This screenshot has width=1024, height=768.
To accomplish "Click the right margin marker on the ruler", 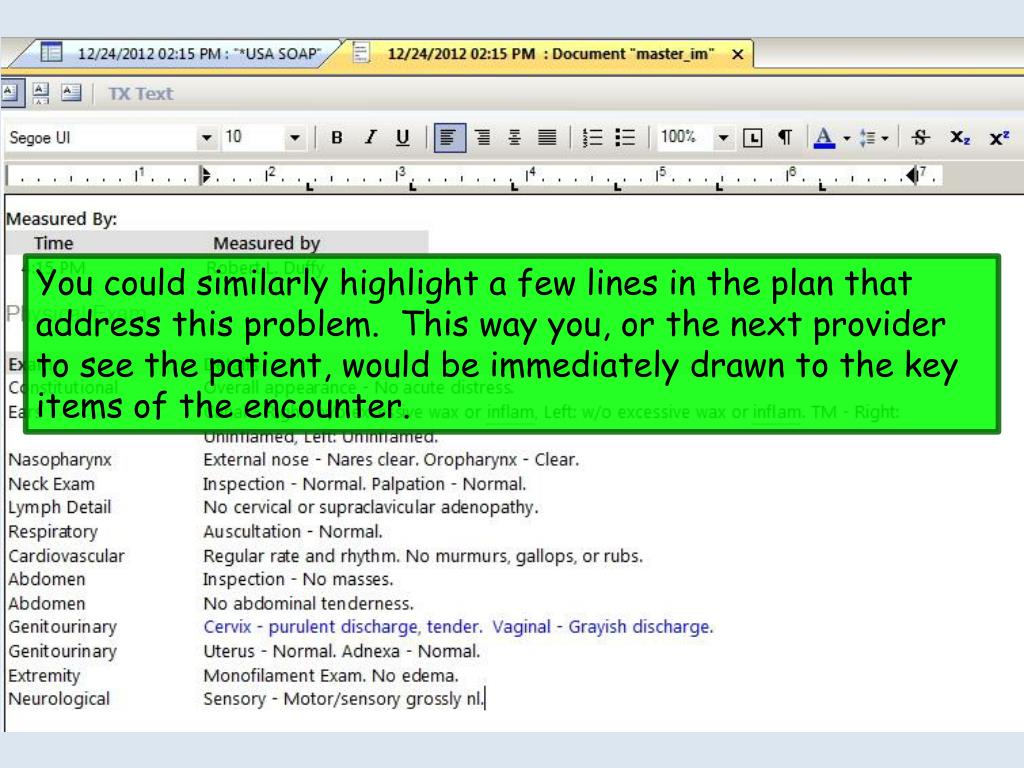I will [x=912, y=175].
